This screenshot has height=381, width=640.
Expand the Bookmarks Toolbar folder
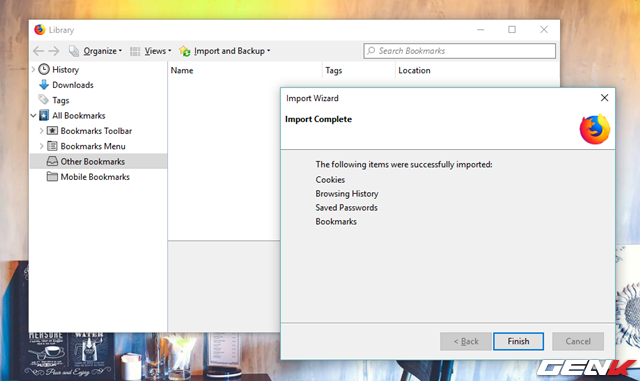[41, 131]
